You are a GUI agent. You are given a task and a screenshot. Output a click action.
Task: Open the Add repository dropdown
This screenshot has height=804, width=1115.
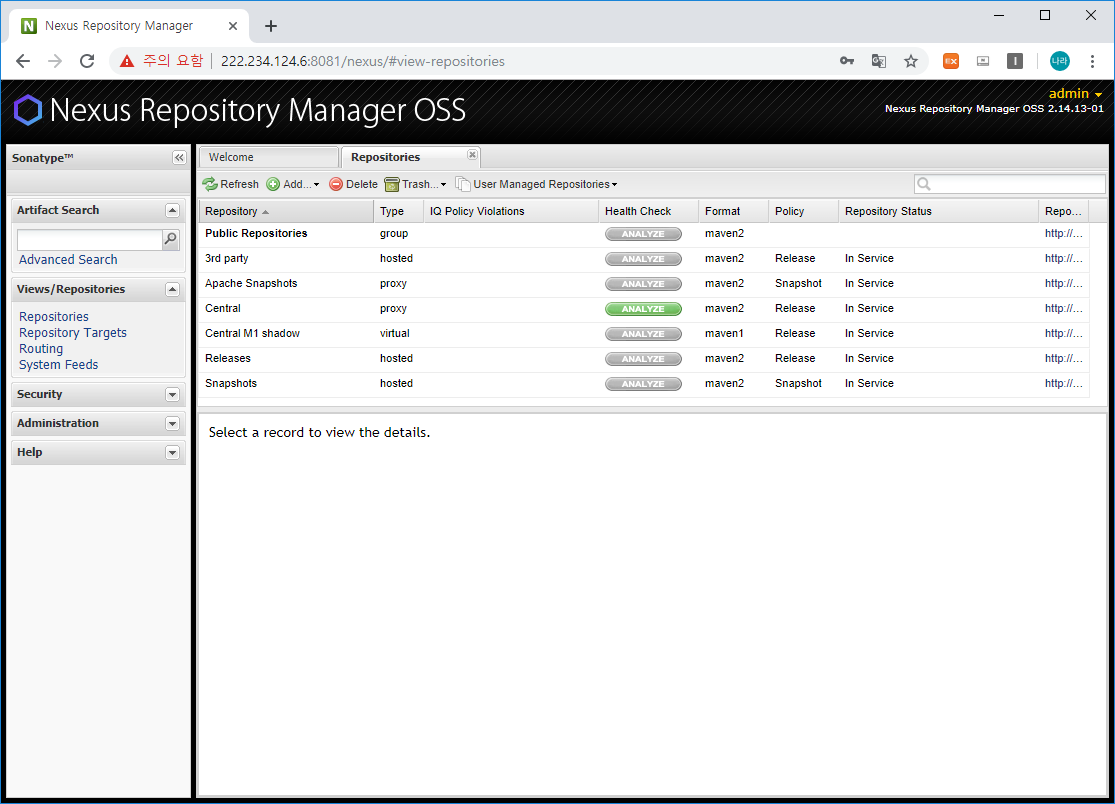pos(293,184)
